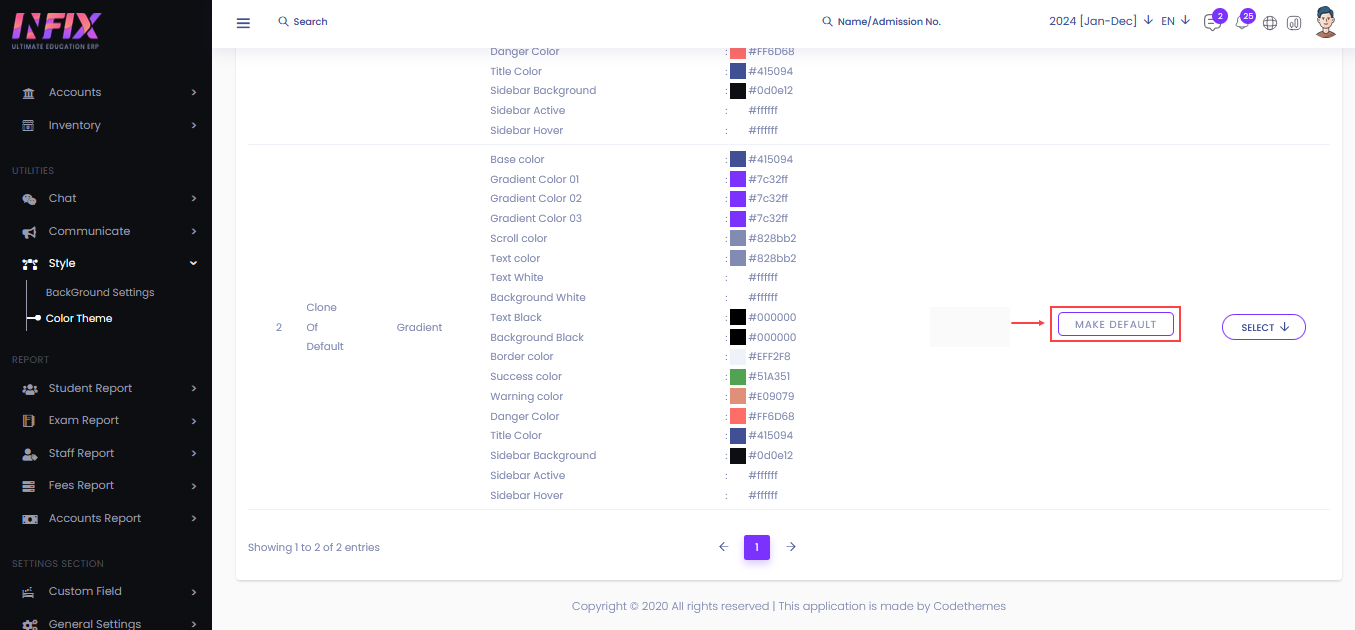This screenshot has width=1355, height=630.
Task: Click the Gradient Color 02 label
Action: tap(536, 198)
